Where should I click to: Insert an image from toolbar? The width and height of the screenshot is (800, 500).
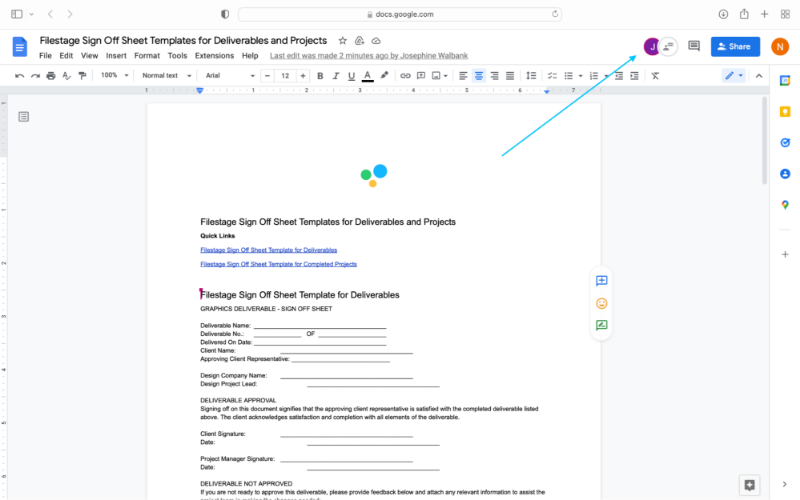(436, 76)
